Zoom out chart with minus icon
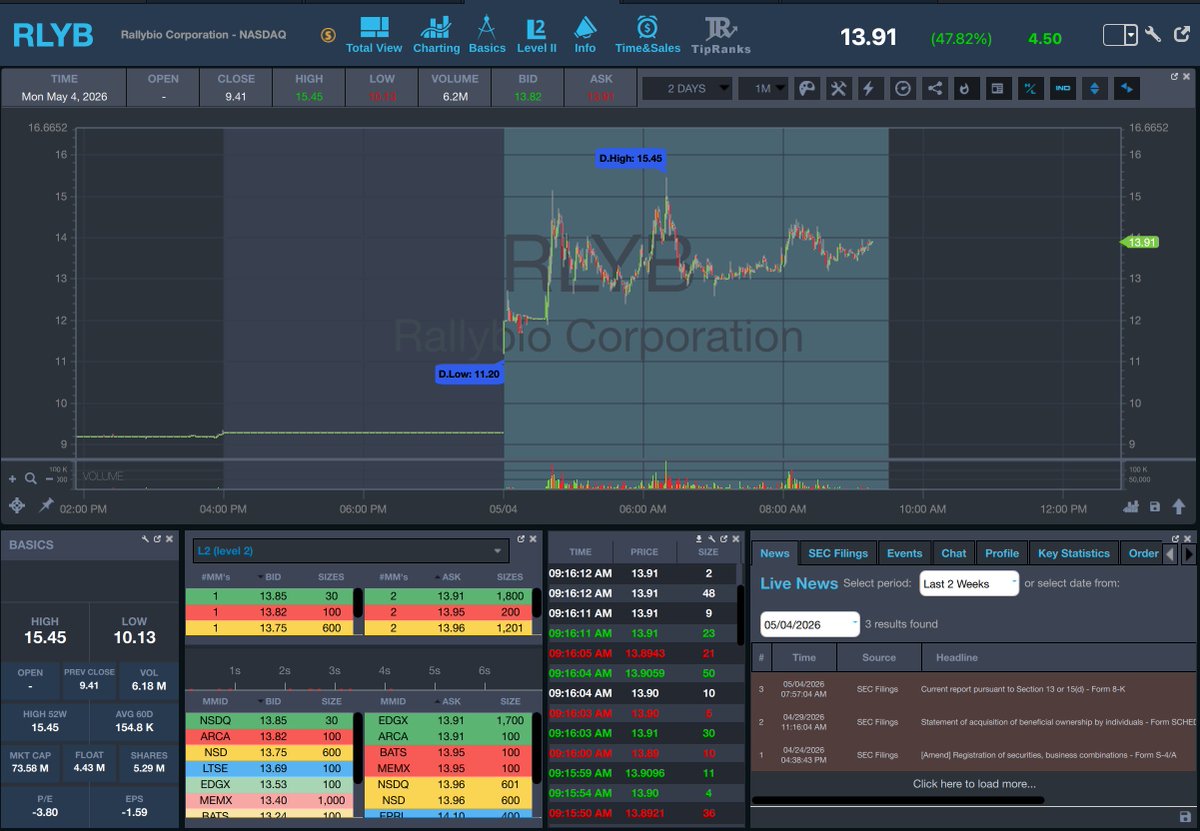The image size is (1200, 831). click(x=47, y=478)
